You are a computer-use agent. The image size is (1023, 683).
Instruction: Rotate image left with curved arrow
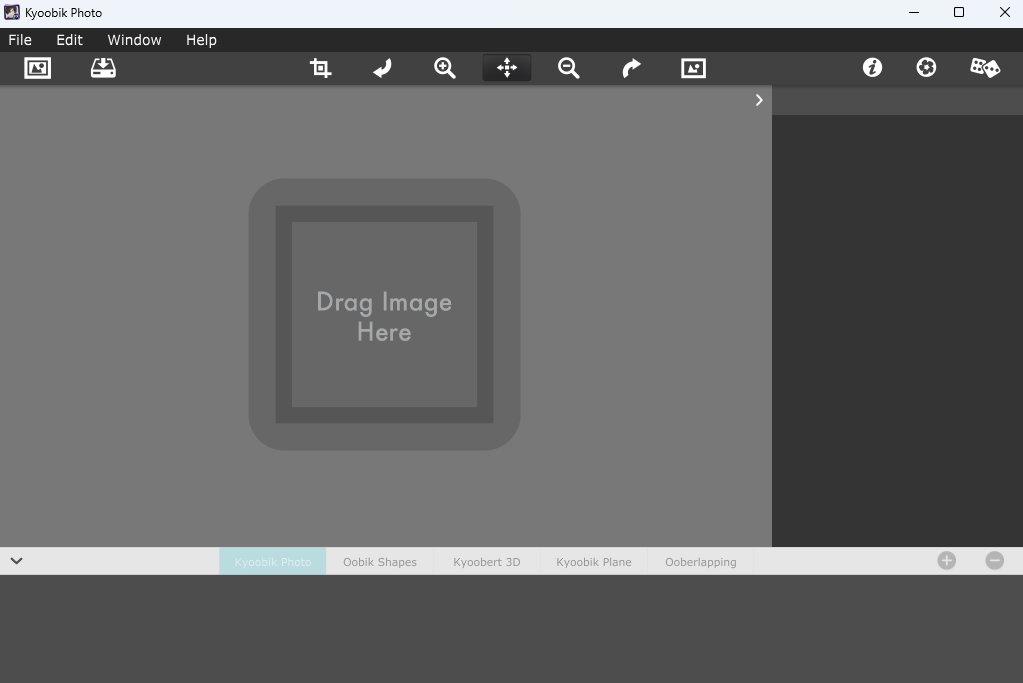click(382, 68)
